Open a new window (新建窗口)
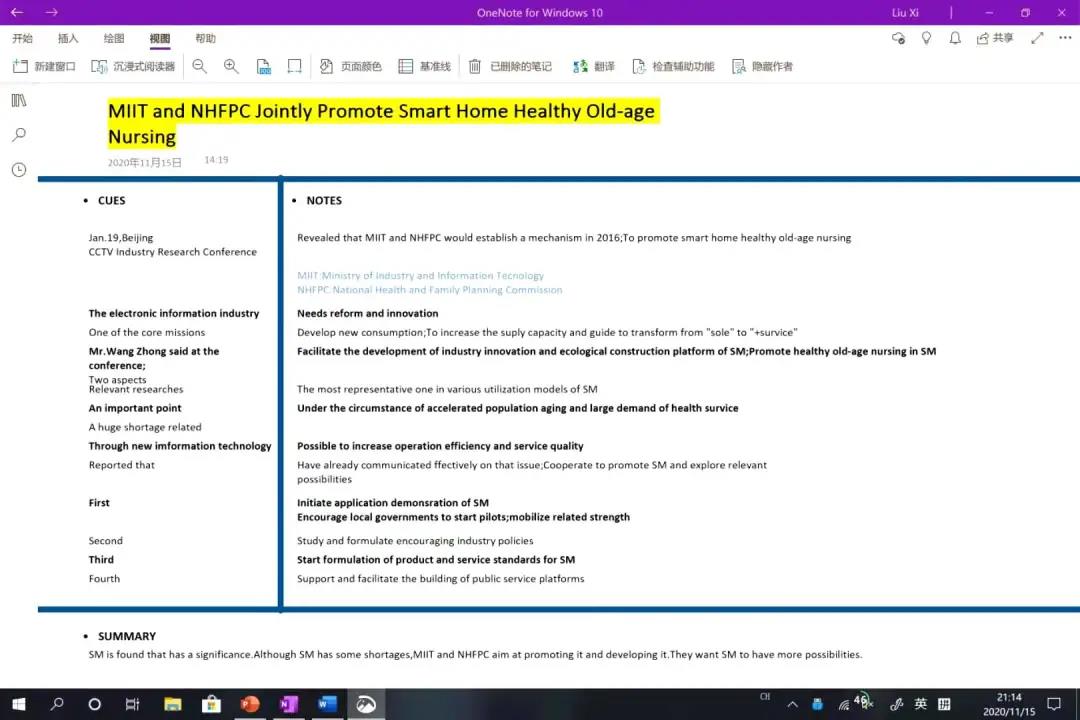 [x=44, y=66]
